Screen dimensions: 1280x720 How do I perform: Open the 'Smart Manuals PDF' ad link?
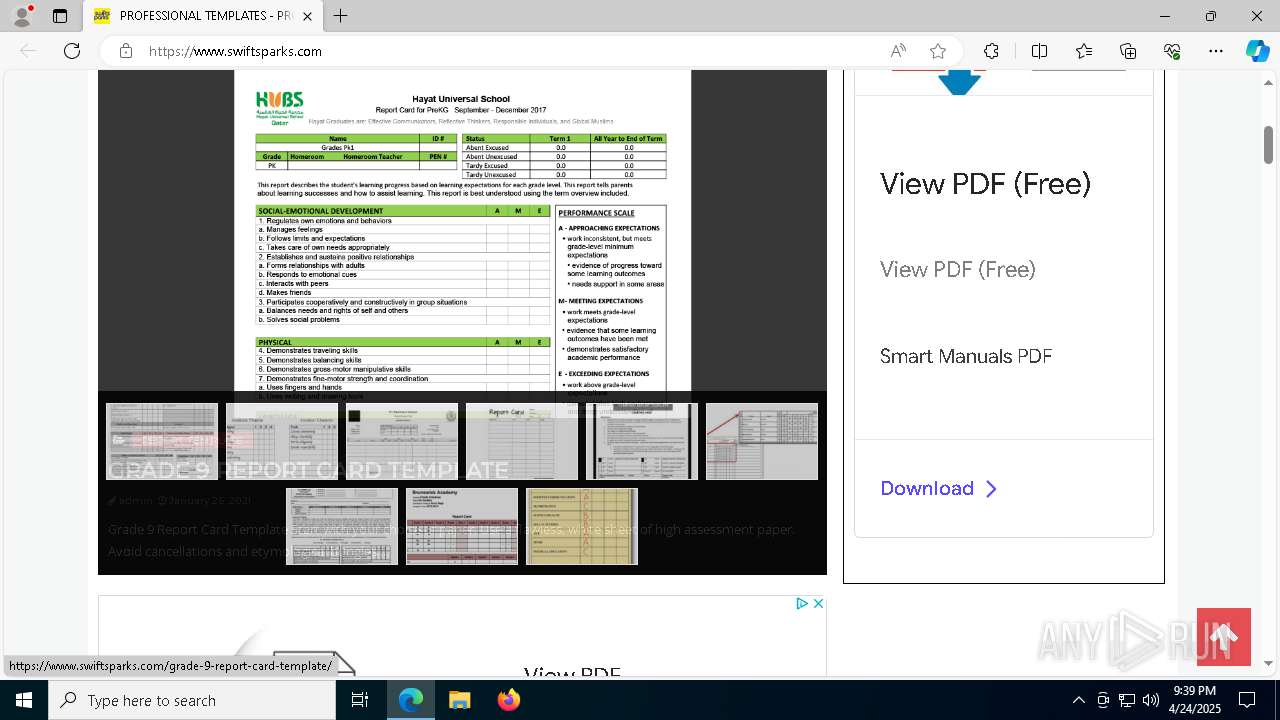point(965,356)
